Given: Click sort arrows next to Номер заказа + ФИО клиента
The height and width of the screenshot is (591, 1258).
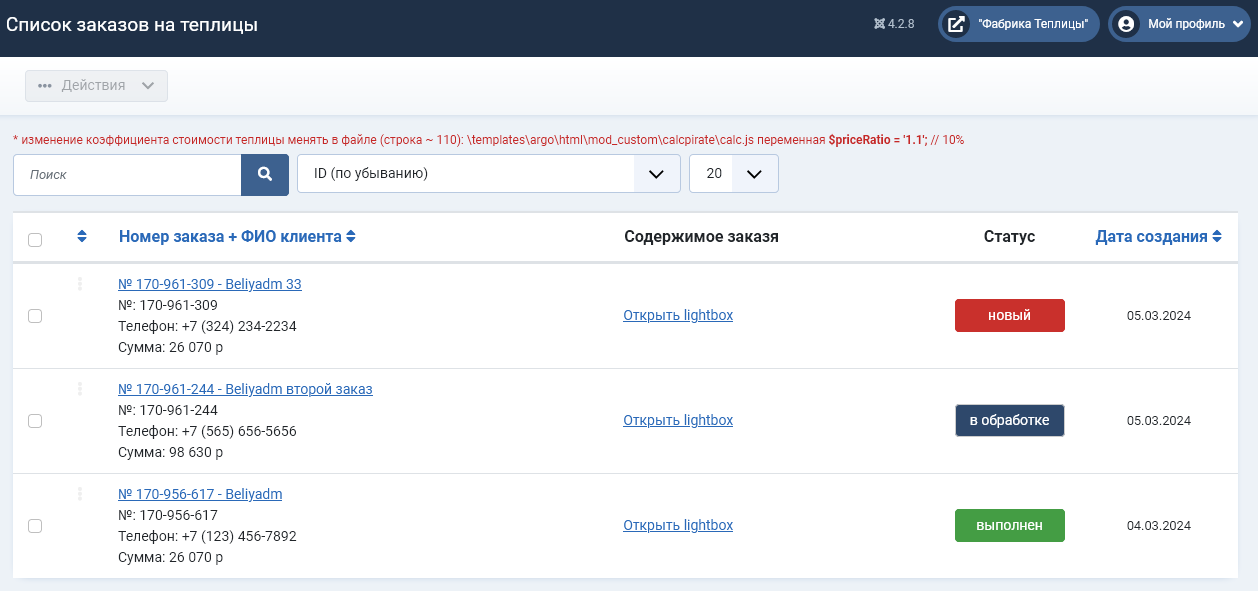Looking at the screenshot, I should 351,237.
